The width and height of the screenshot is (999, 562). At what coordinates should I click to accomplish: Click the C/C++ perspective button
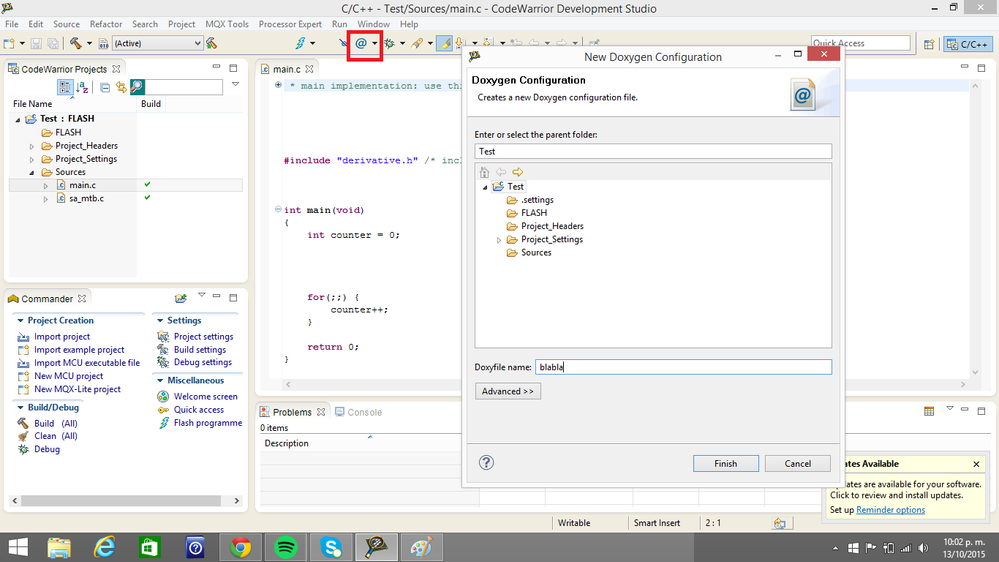[967, 44]
